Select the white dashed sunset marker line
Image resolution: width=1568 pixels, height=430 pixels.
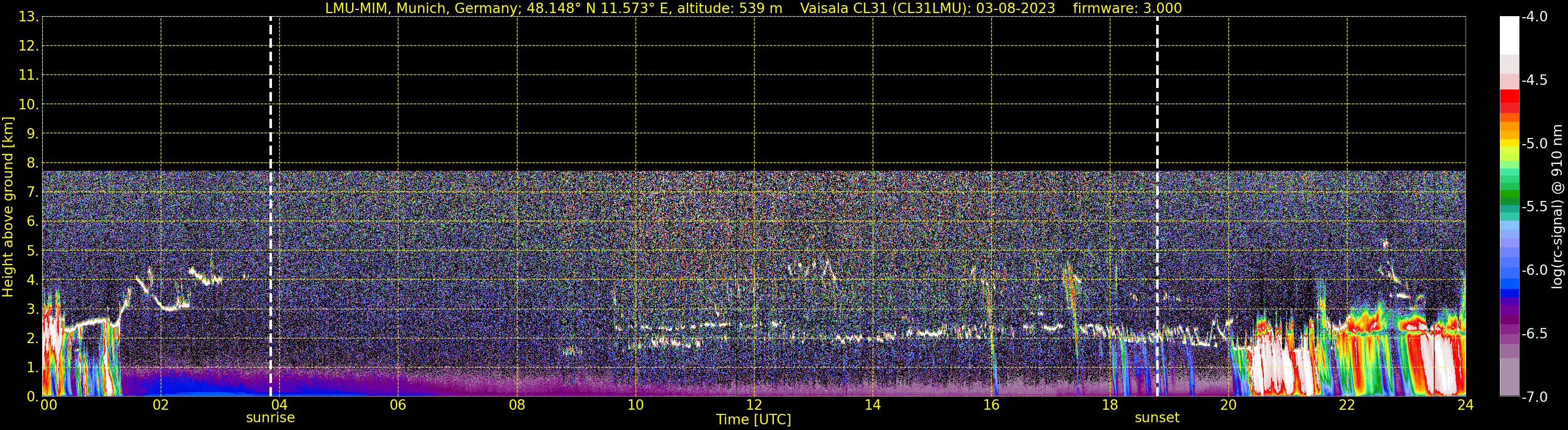pyautogui.click(x=1157, y=207)
